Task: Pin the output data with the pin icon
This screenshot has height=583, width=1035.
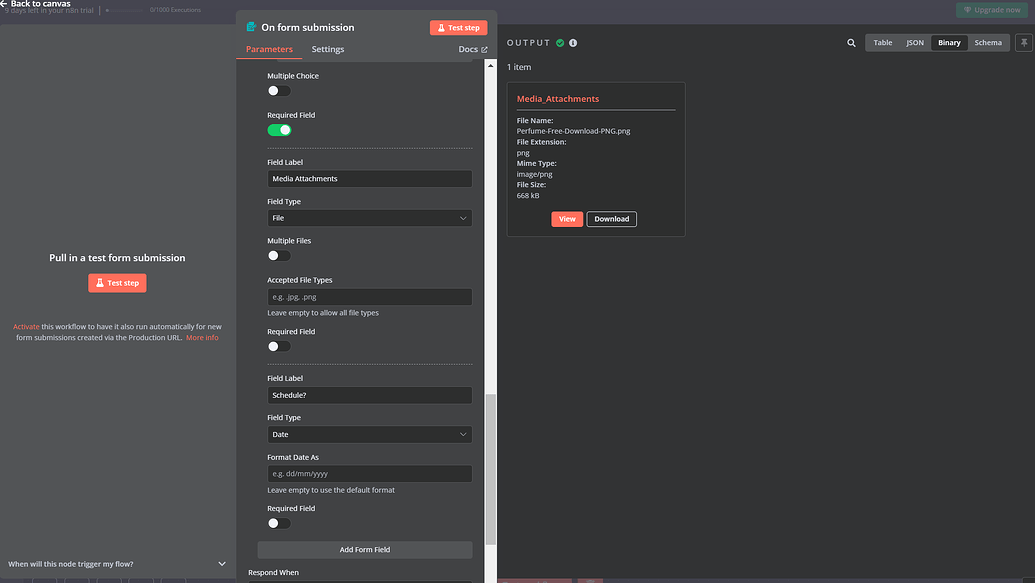Action: click(1024, 43)
